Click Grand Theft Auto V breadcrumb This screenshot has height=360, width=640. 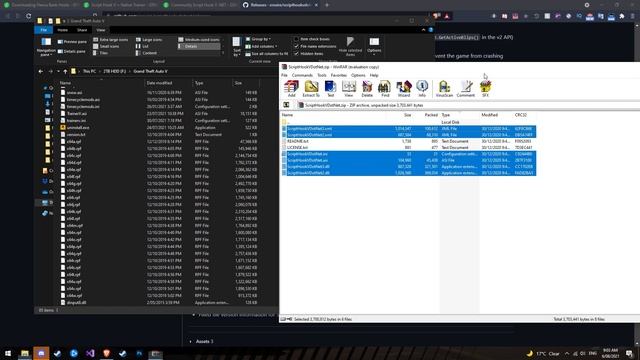[150, 71]
